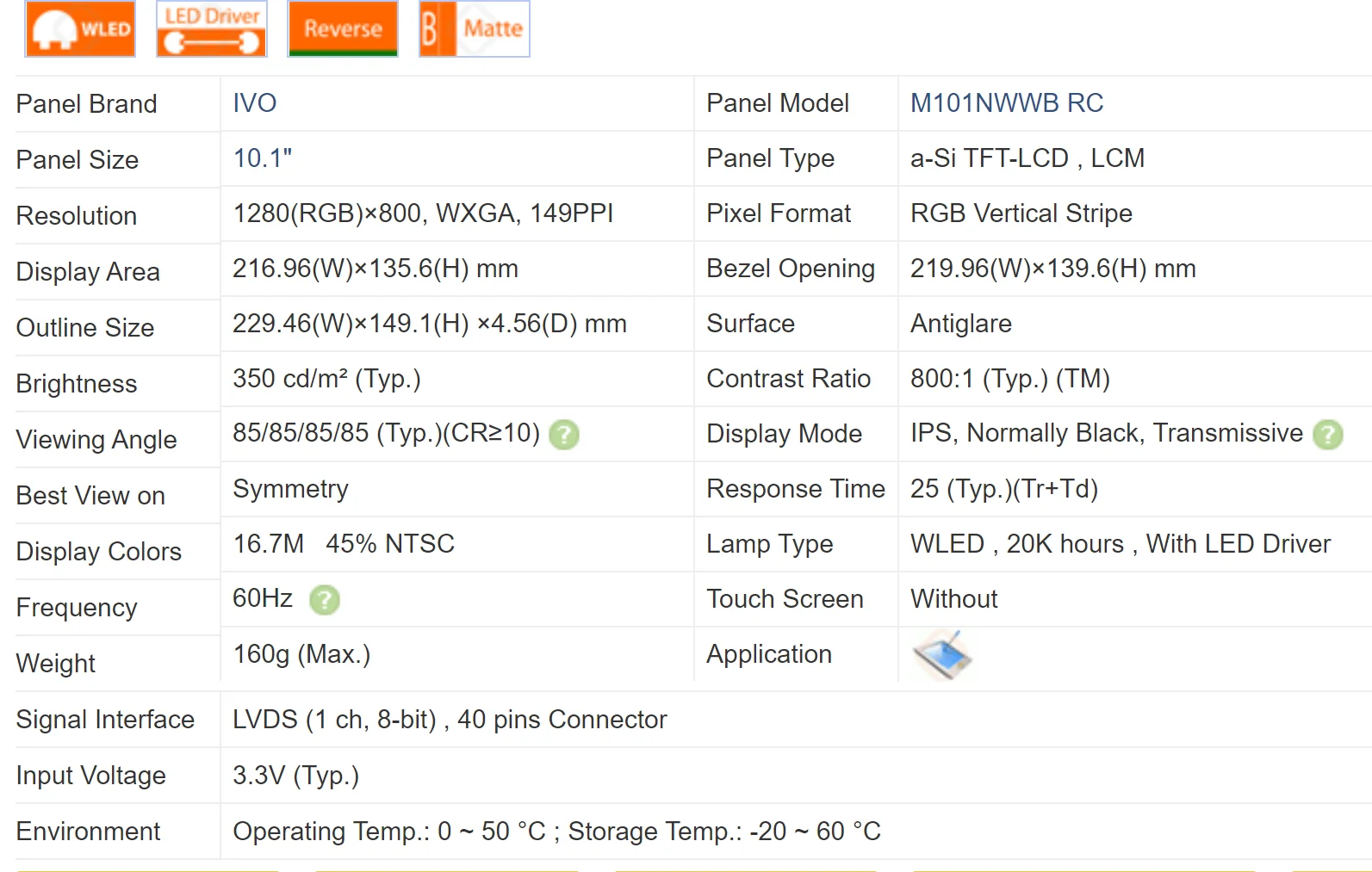Click the Panel Type label
The image size is (1372, 872).
771,158
